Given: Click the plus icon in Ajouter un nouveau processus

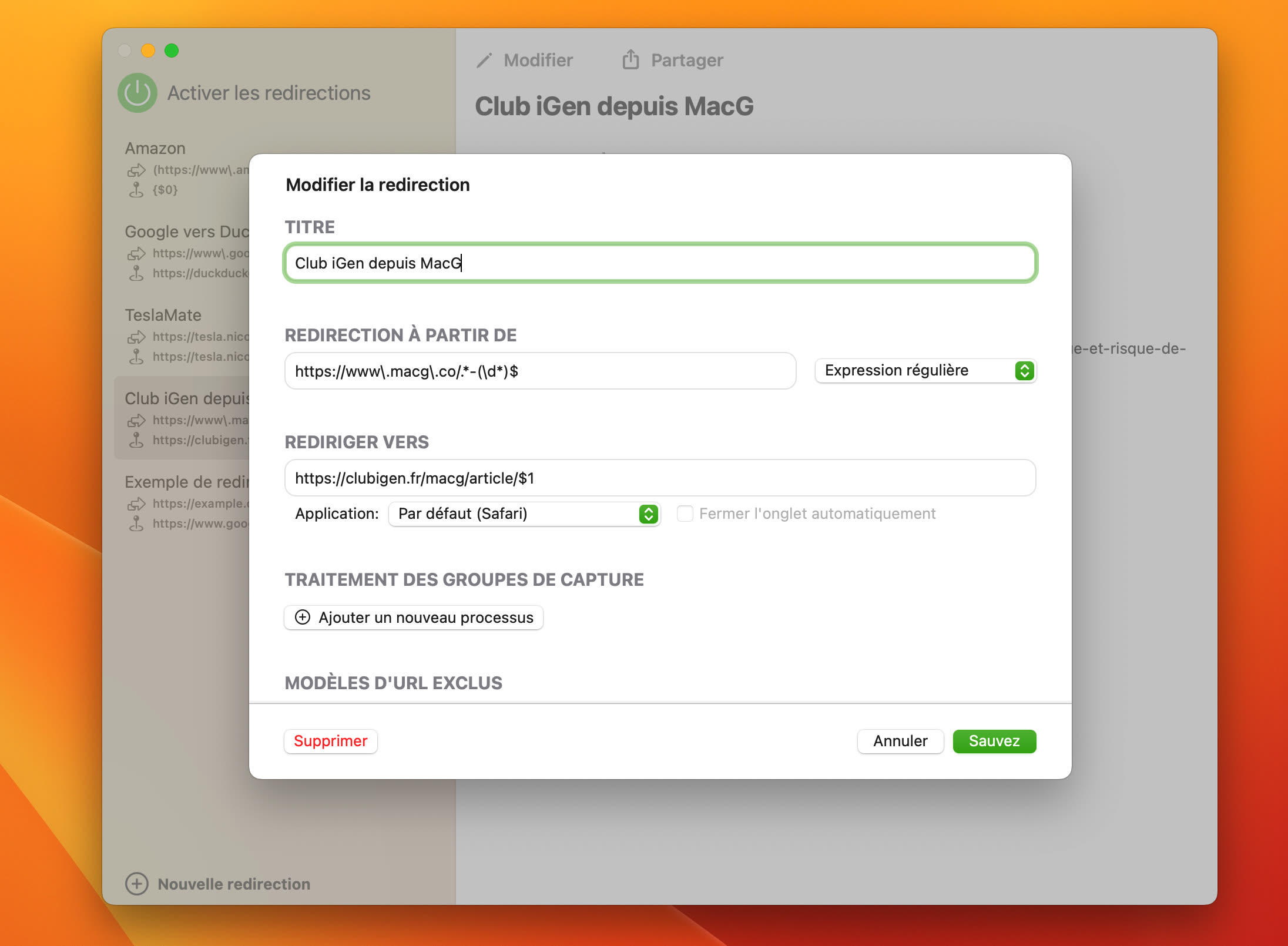Looking at the screenshot, I should tap(303, 617).
